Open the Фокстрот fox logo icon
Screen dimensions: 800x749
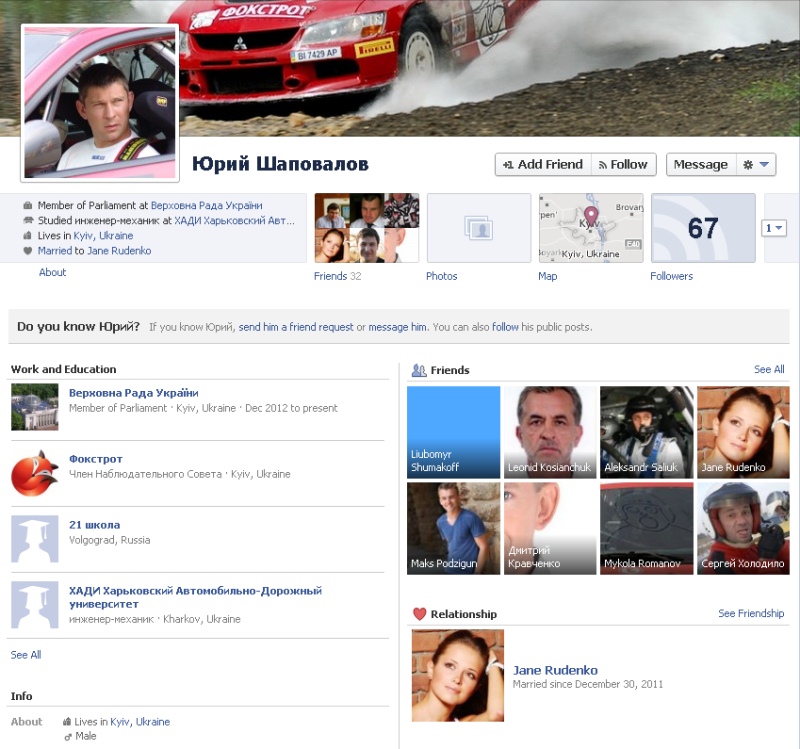coord(35,473)
